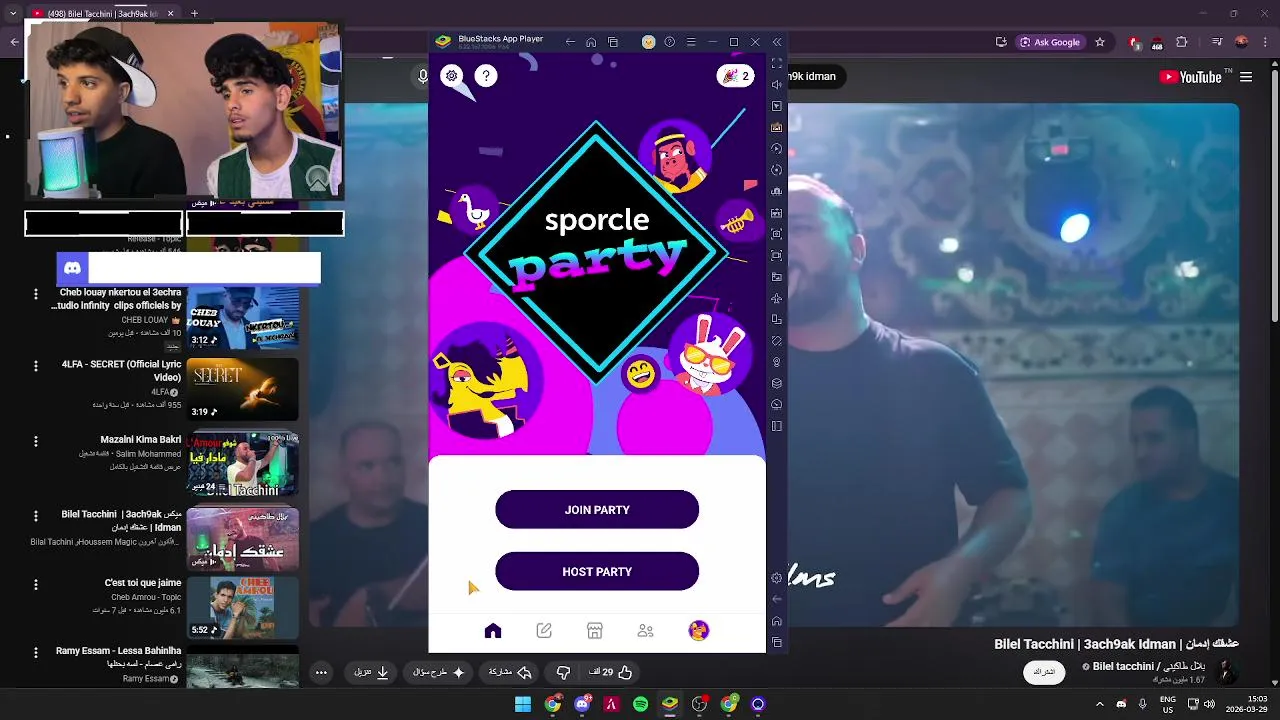Image resolution: width=1280 pixels, height=720 pixels.
Task: Dislike the video with thumbs down
Action: tap(563, 672)
